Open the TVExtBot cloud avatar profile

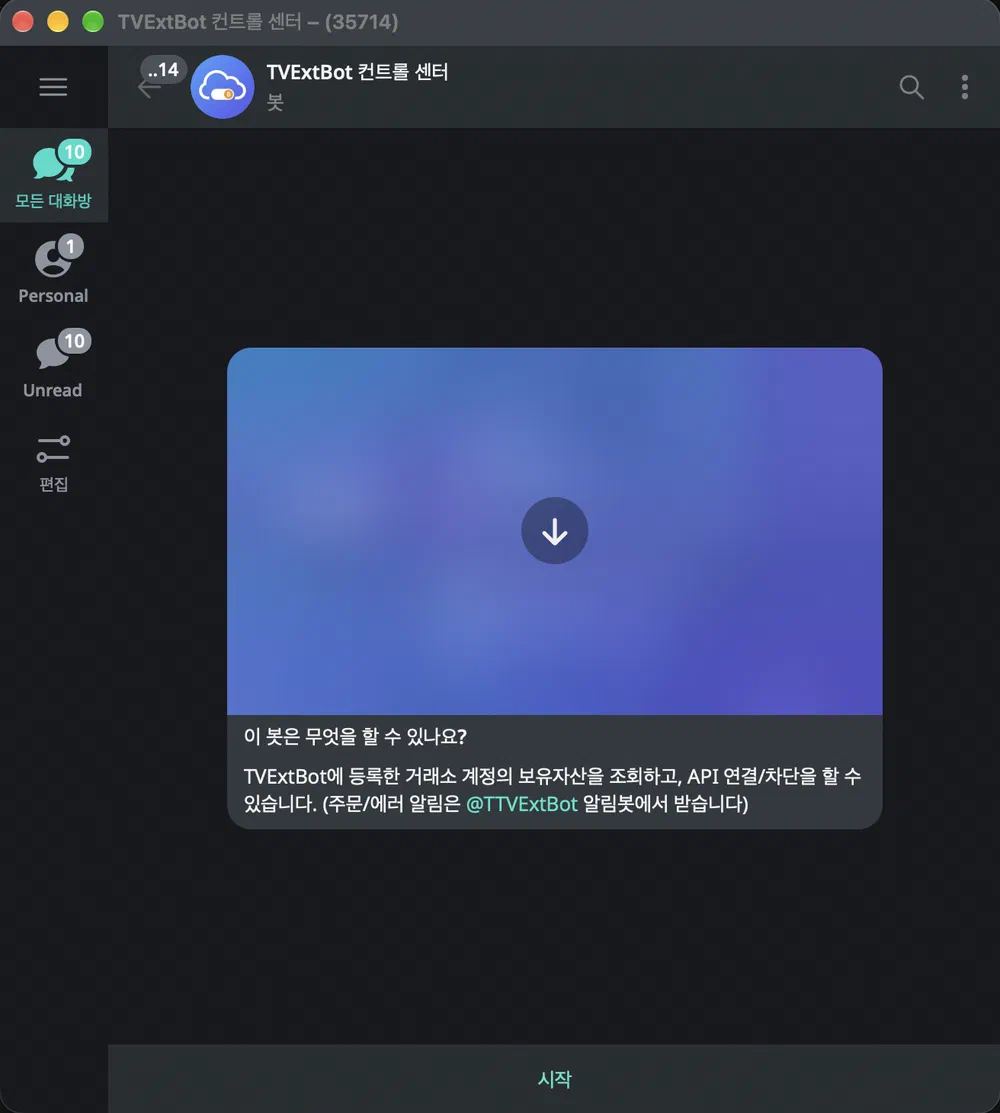(x=222, y=87)
